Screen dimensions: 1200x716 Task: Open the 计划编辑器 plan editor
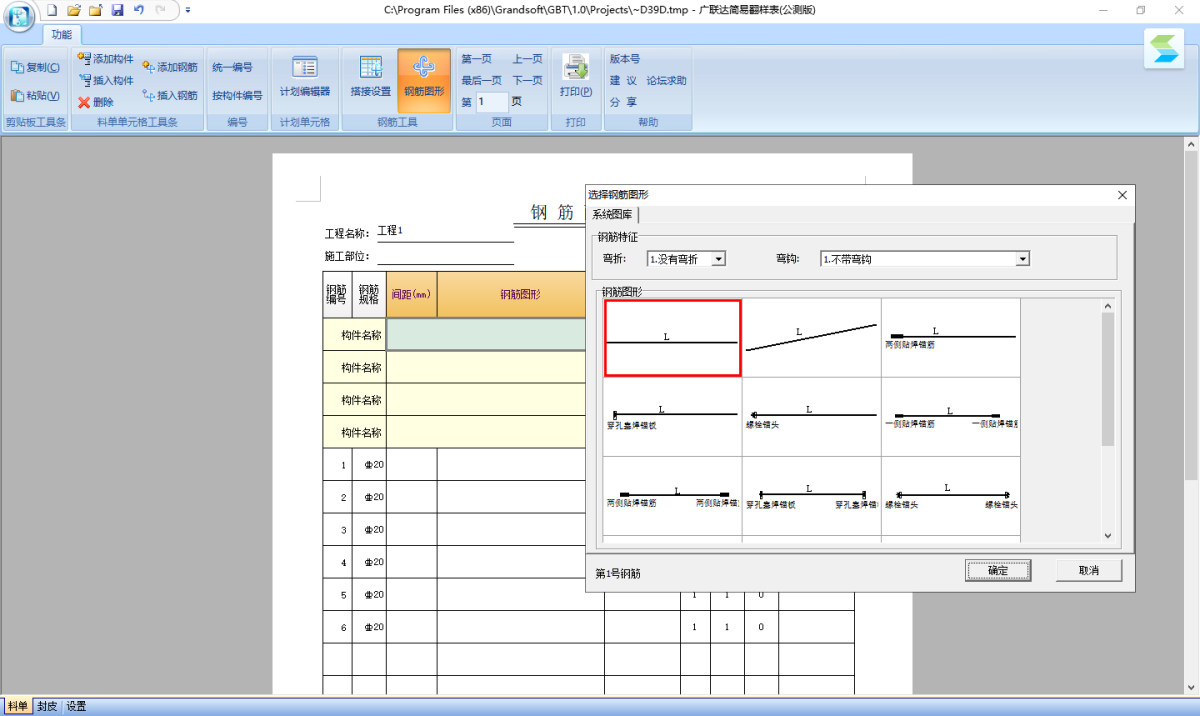point(304,77)
